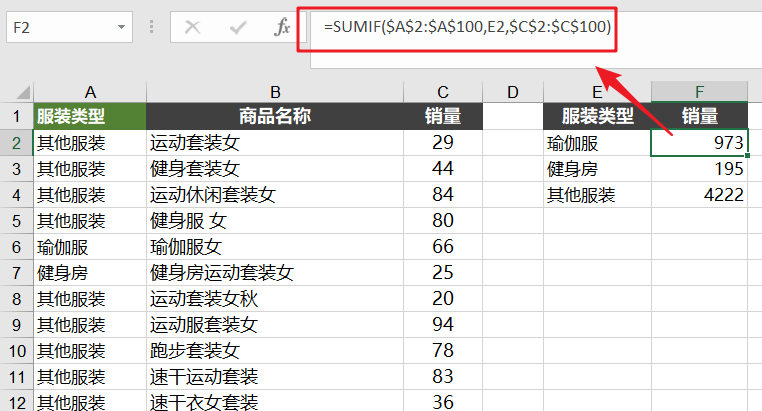This screenshot has width=762, height=411.
Task: Select row 8 header
Action: tap(17, 299)
